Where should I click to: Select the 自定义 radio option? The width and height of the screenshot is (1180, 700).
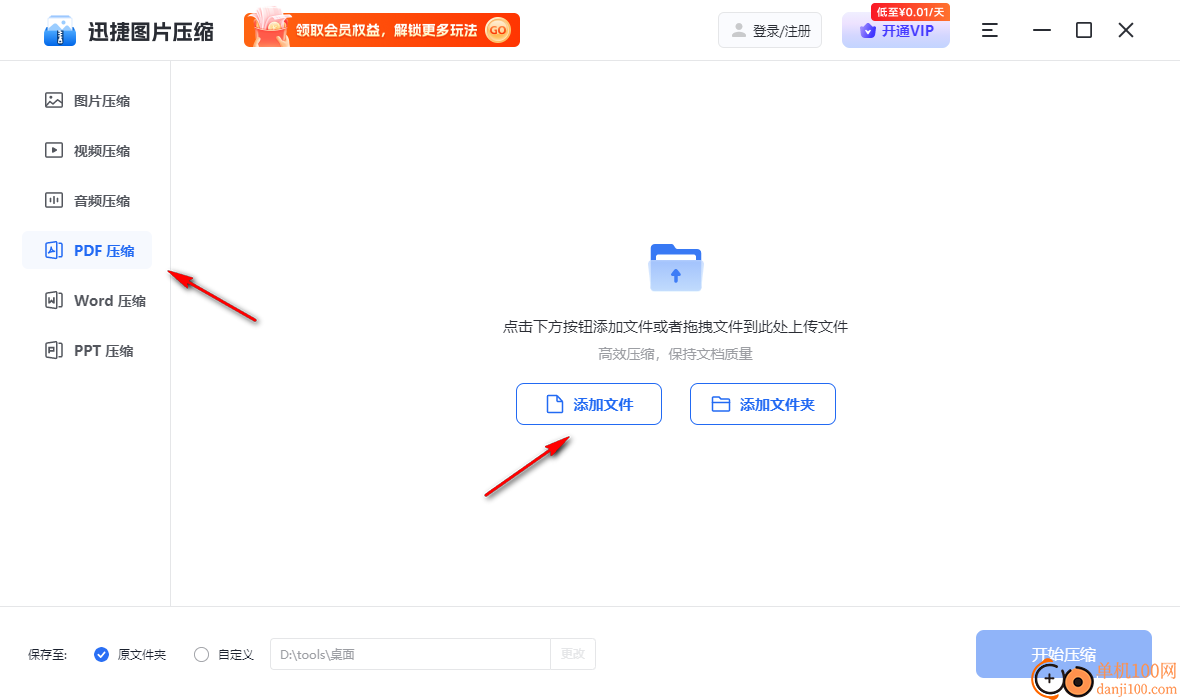[201, 654]
